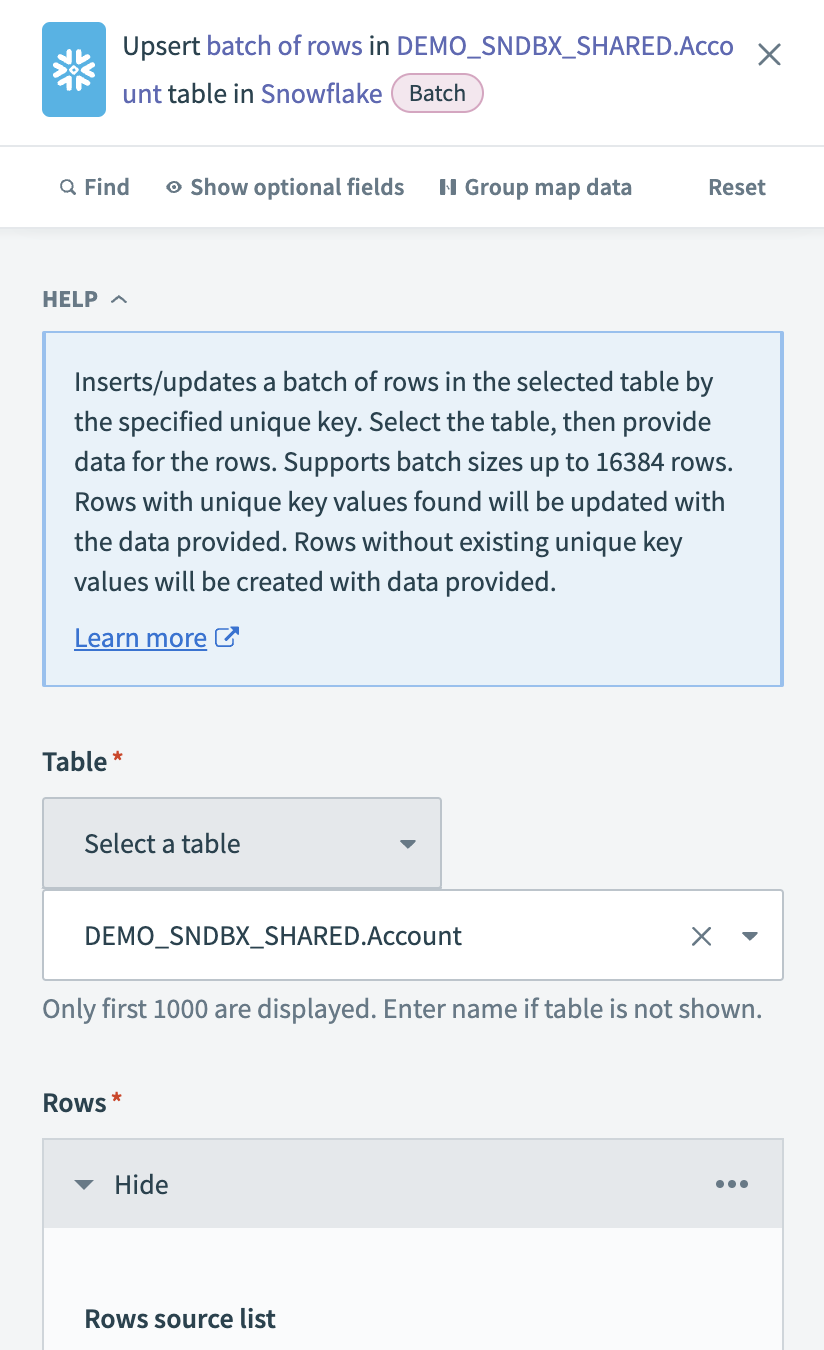Close the step configuration panel
Viewport: 824px width, 1350px height.
(769, 55)
